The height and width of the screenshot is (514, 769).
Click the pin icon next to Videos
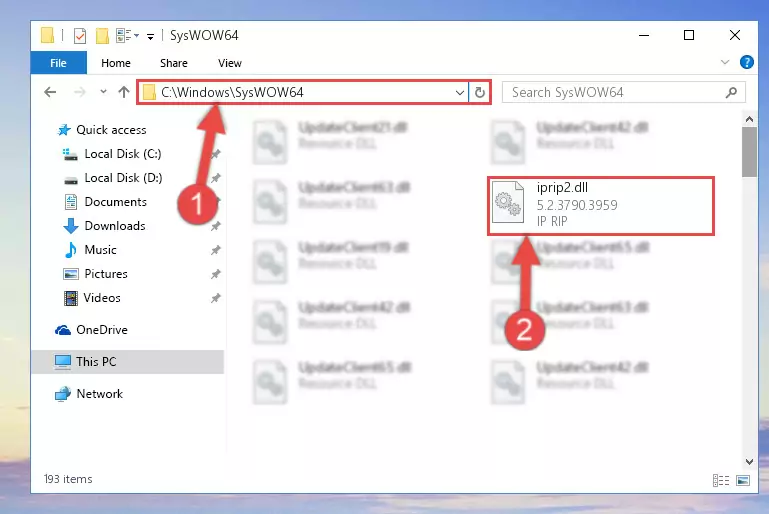(x=215, y=298)
